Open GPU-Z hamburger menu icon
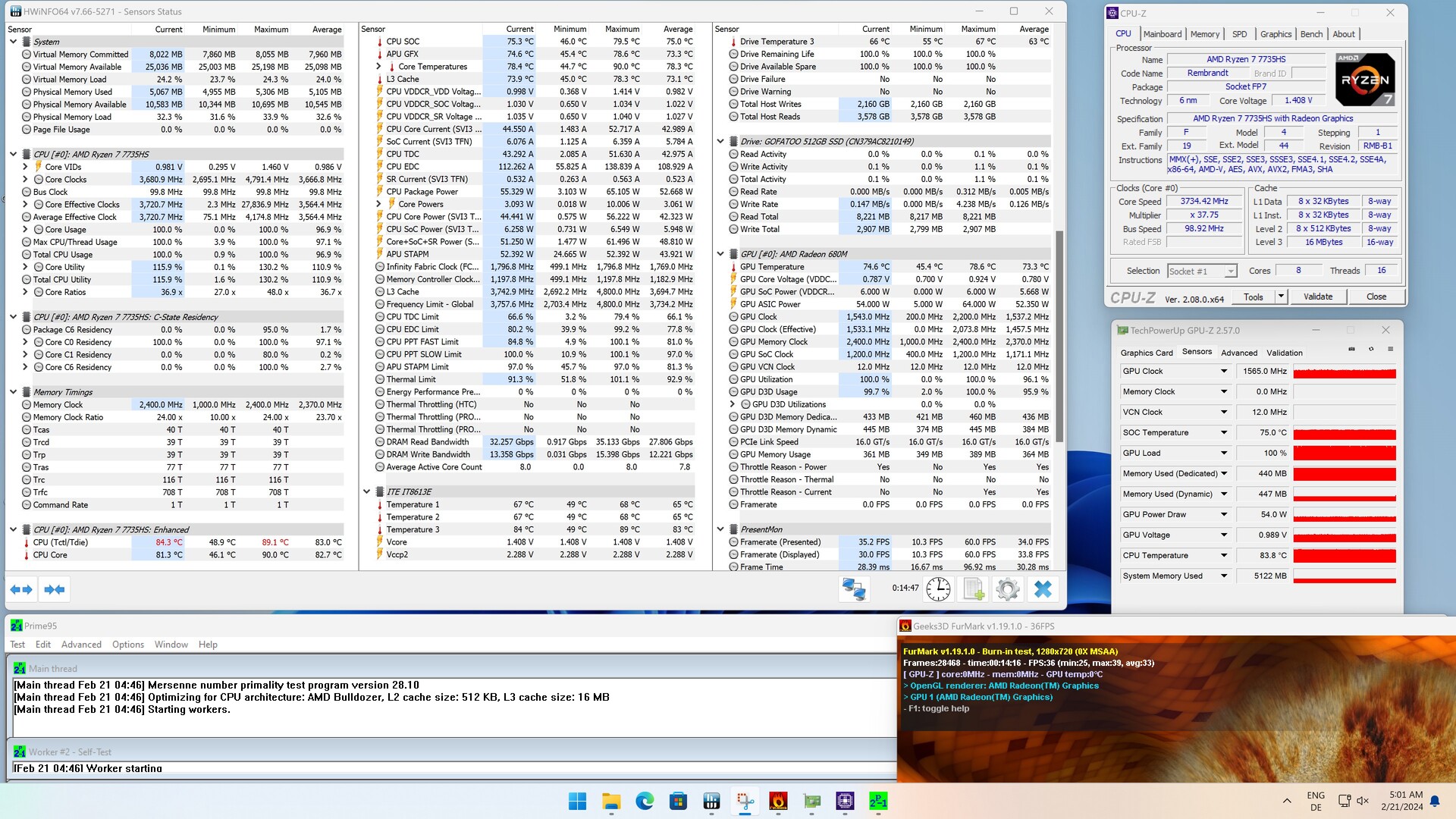 pos(1390,350)
